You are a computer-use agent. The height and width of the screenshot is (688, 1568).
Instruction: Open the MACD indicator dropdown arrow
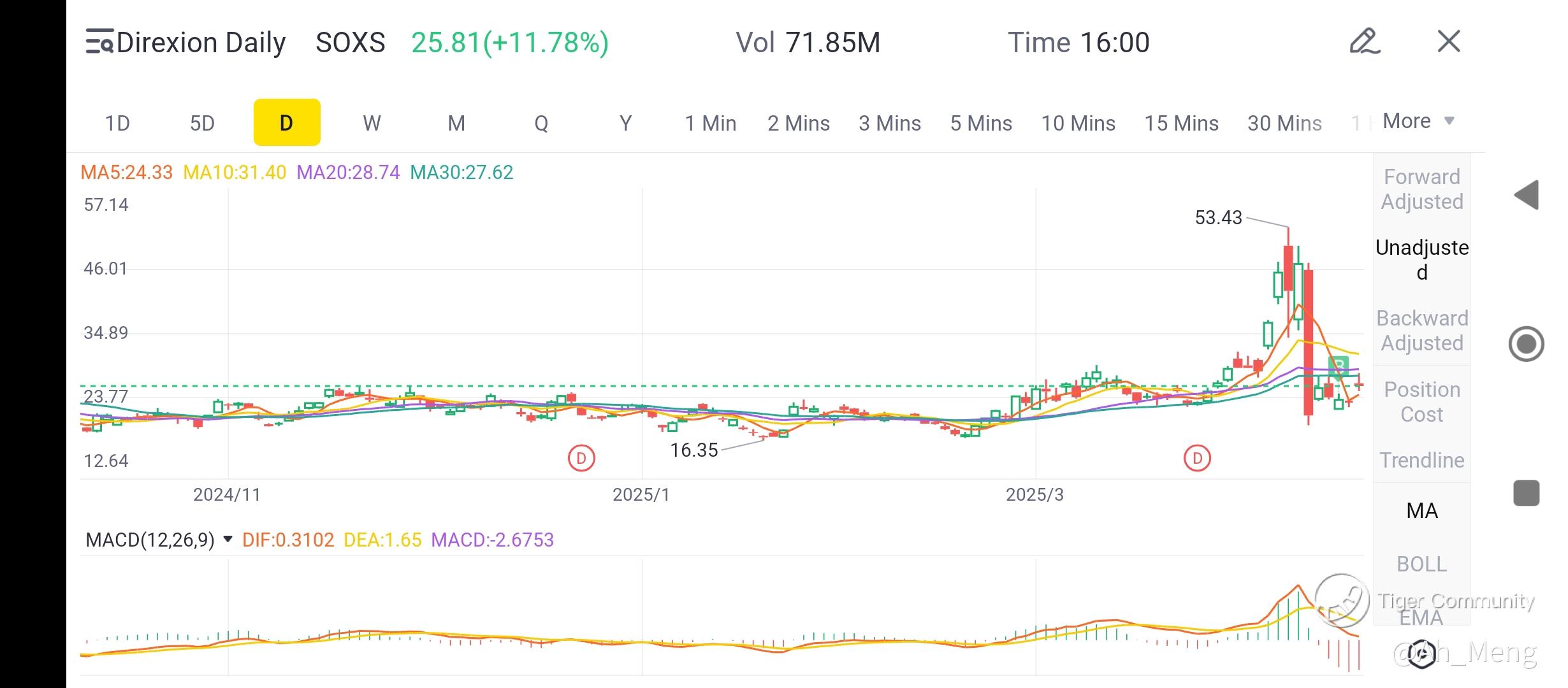pos(228,540)
